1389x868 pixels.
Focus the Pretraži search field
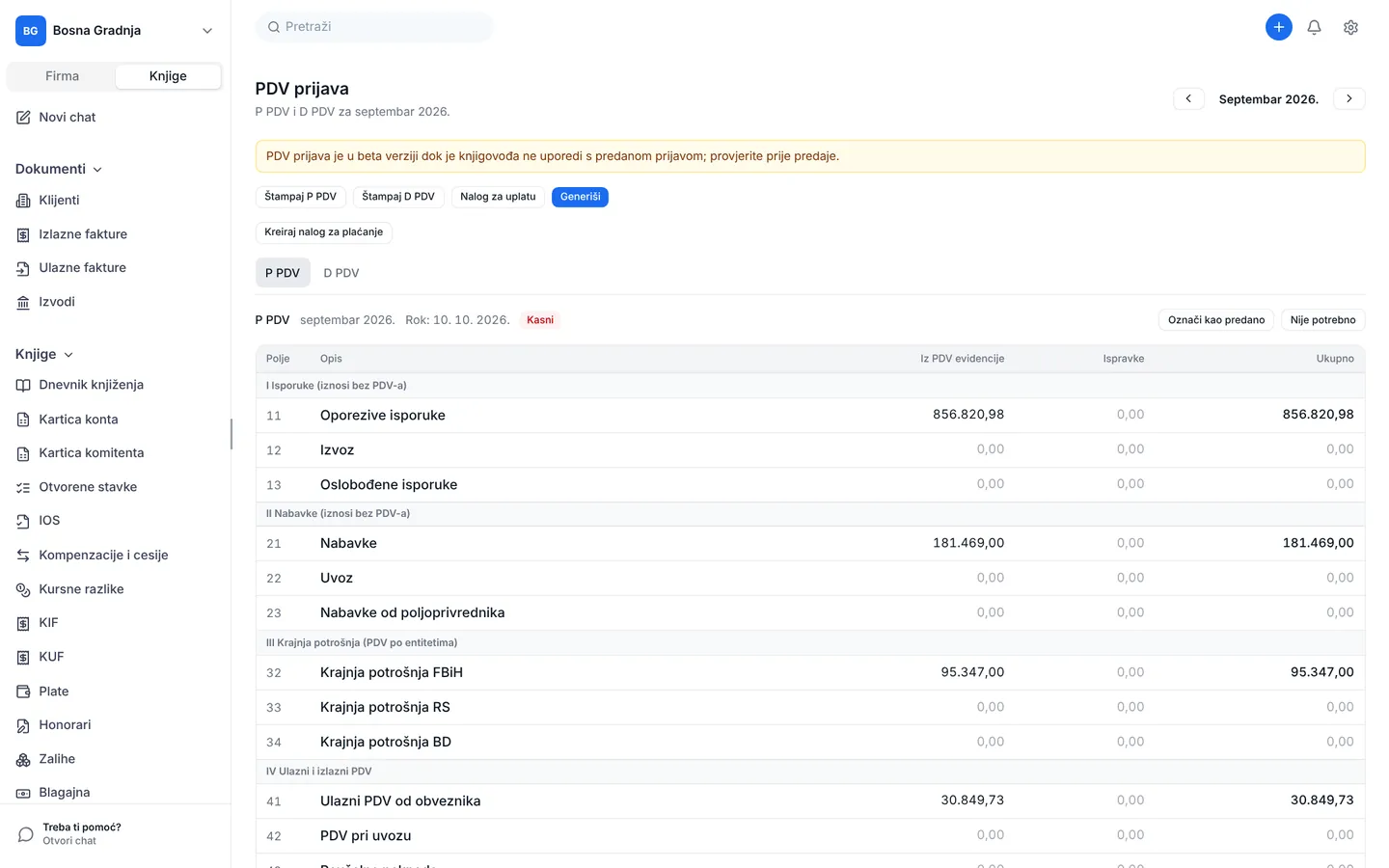pyautogui.click(x=374, y=27)
